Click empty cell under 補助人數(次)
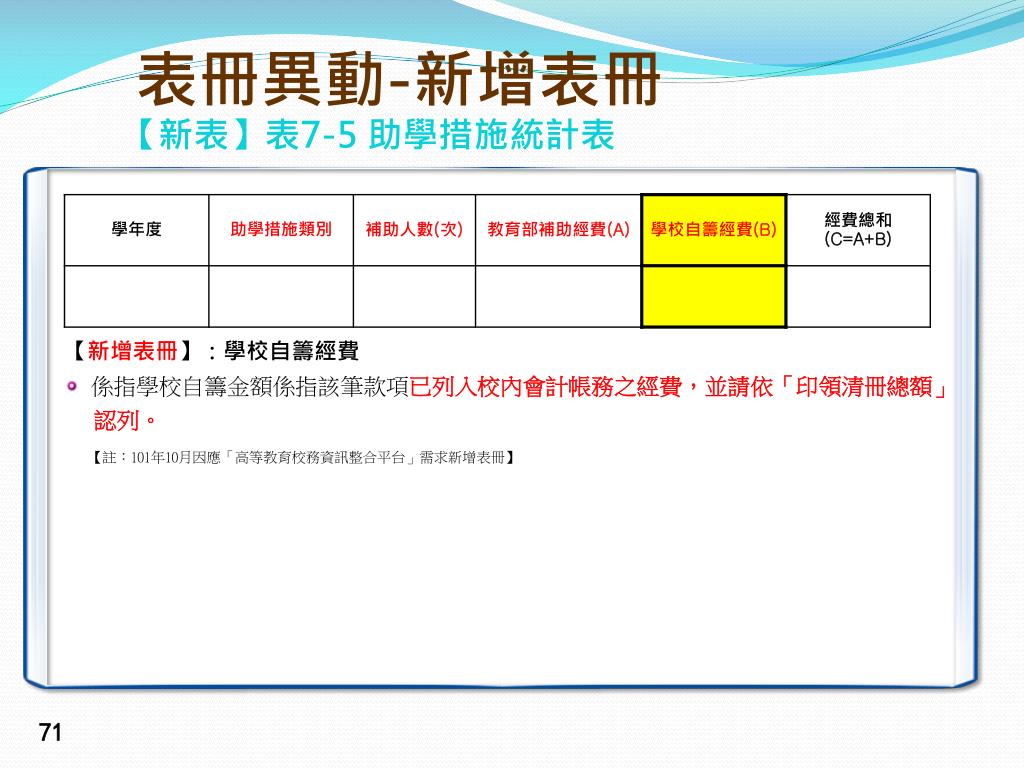 click(414, 296)
